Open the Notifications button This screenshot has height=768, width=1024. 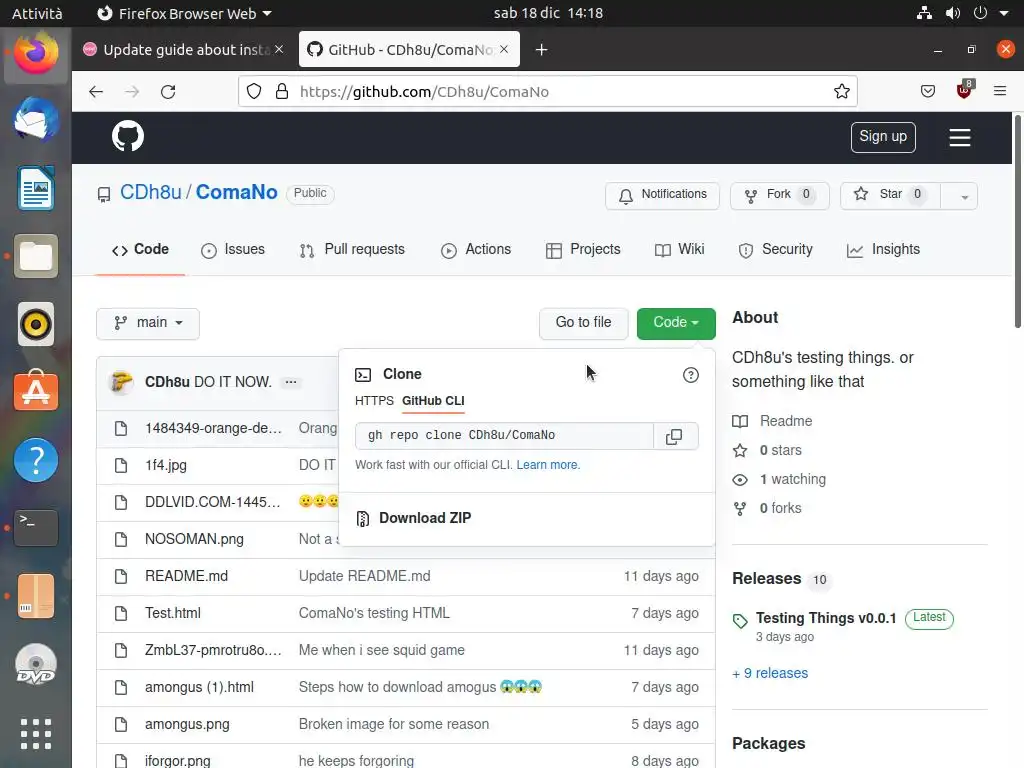click(662, 195)
